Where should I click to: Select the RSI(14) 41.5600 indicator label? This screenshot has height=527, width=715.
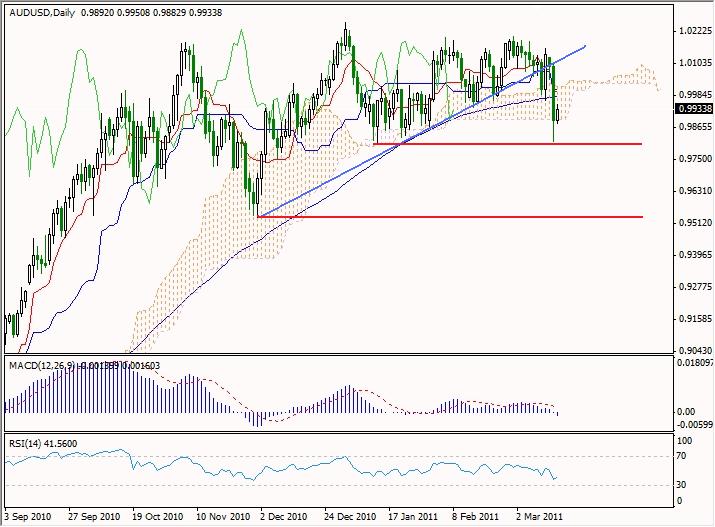pos(43,443)
